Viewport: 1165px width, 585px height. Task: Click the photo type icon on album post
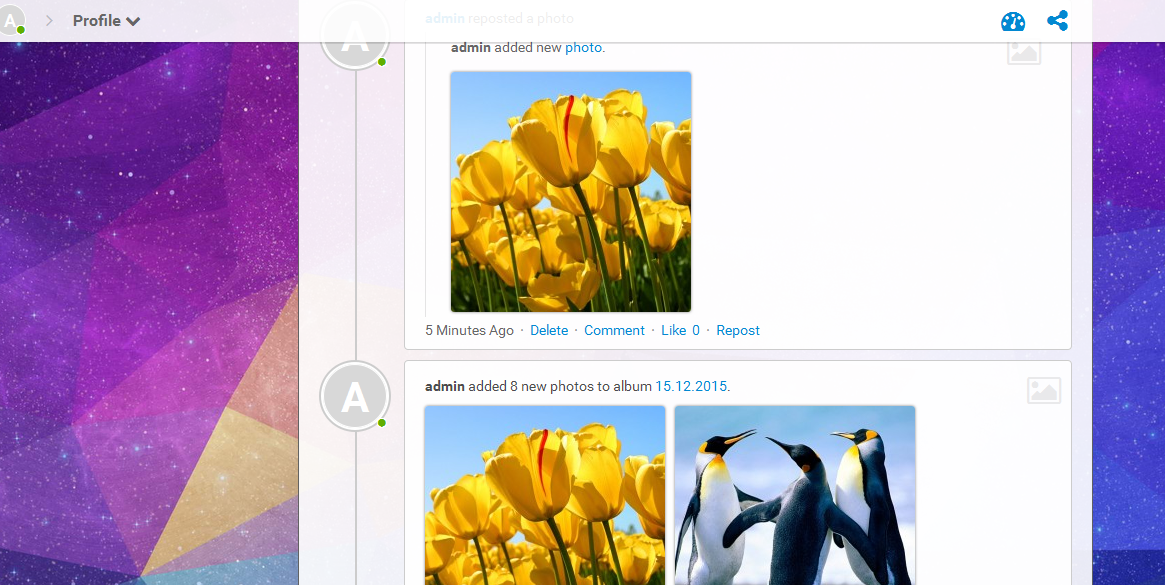point(1043,390)
